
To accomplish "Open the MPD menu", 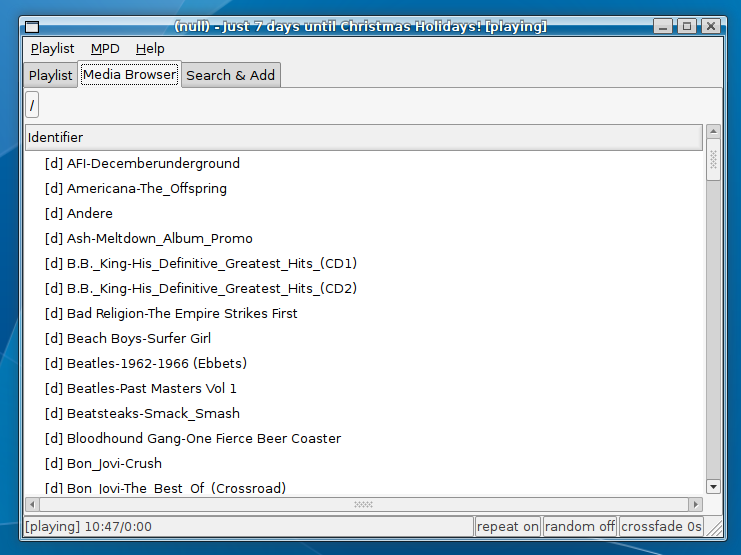I will point(105,49).
